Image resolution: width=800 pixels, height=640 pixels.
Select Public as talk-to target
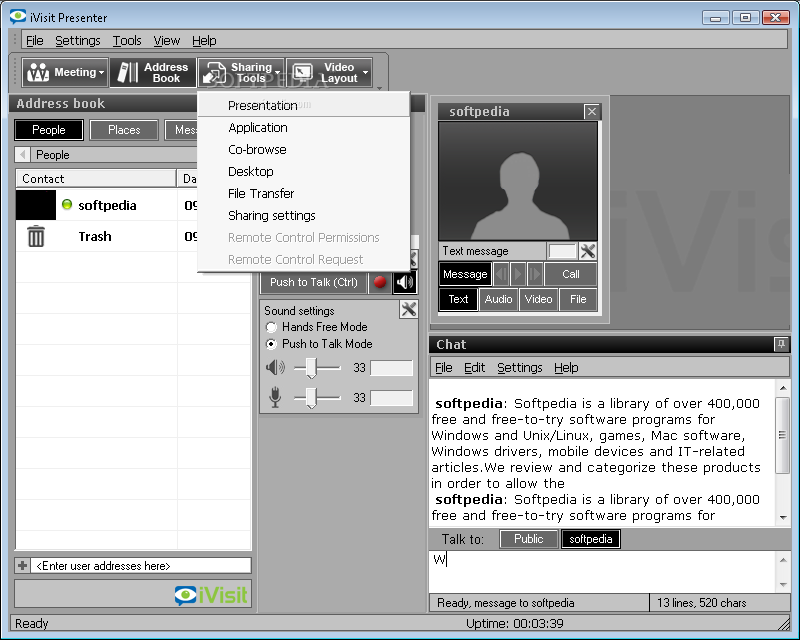pos(529,539)
